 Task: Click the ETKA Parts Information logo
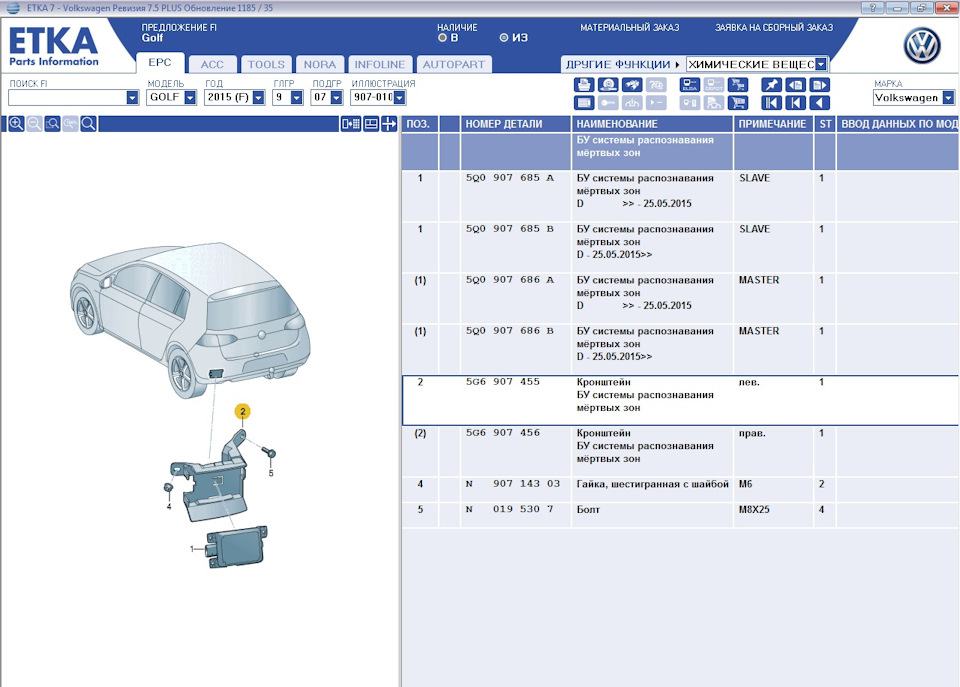pos(54,47)
